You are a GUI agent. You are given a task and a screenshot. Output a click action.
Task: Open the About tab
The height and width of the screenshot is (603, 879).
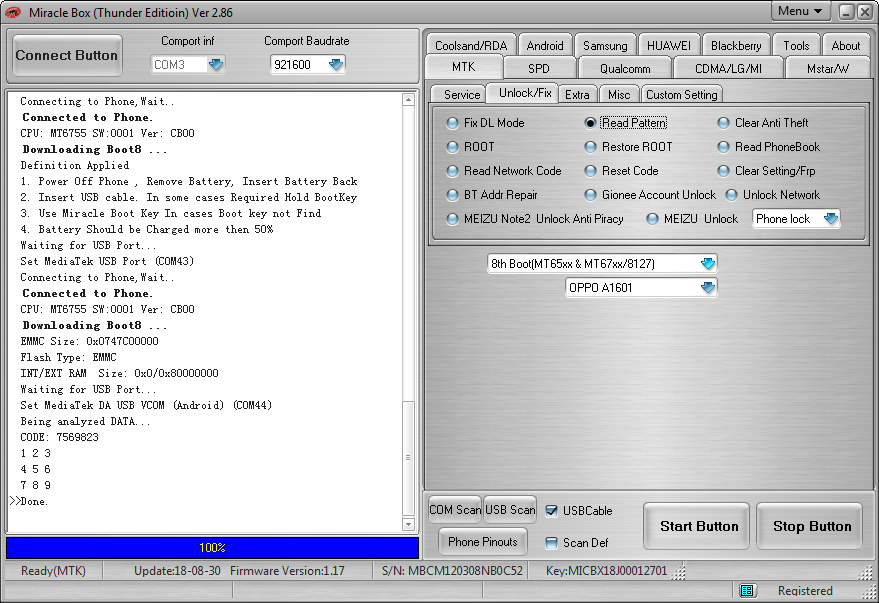click(845, 45)
